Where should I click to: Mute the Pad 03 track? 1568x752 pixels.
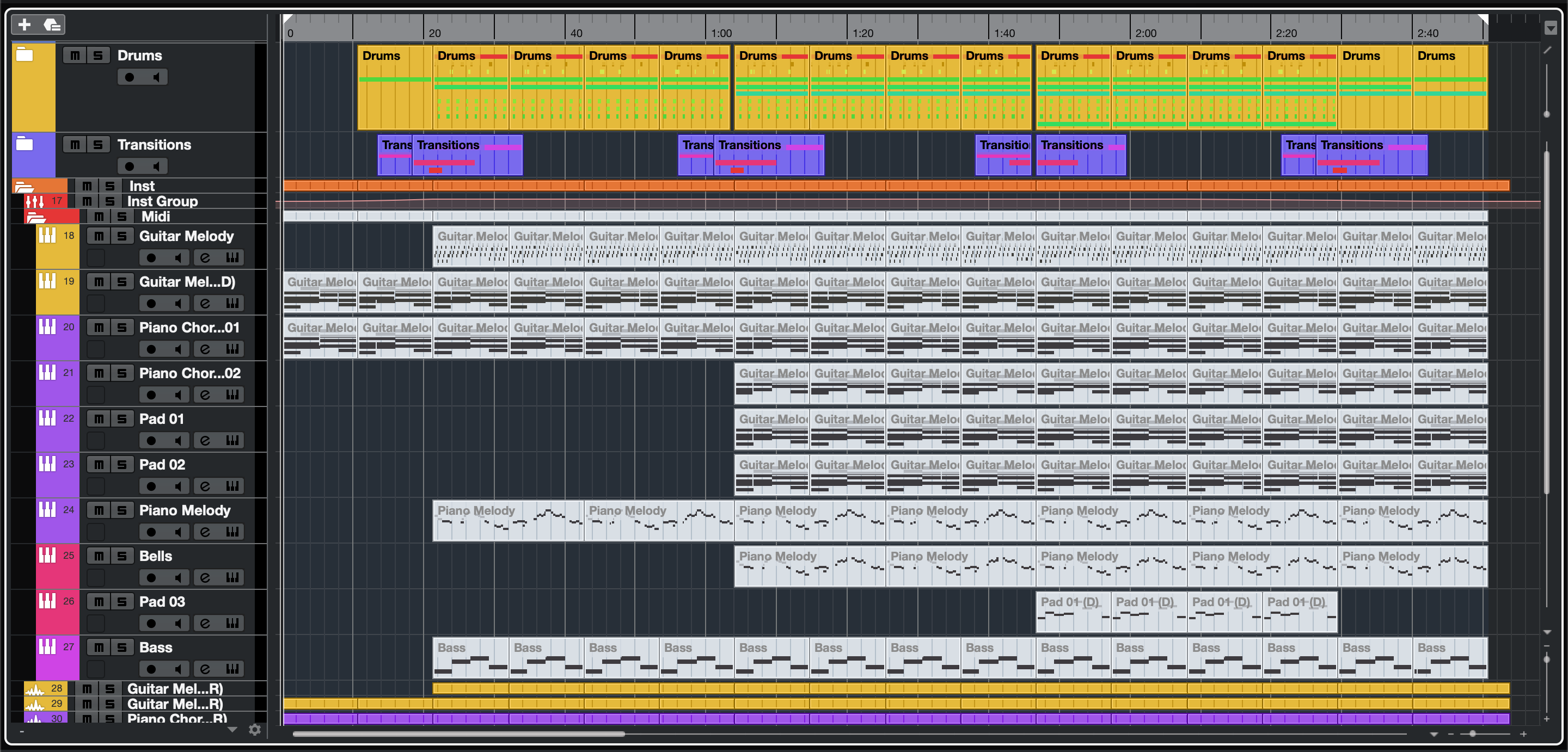(x=99, y=602)
